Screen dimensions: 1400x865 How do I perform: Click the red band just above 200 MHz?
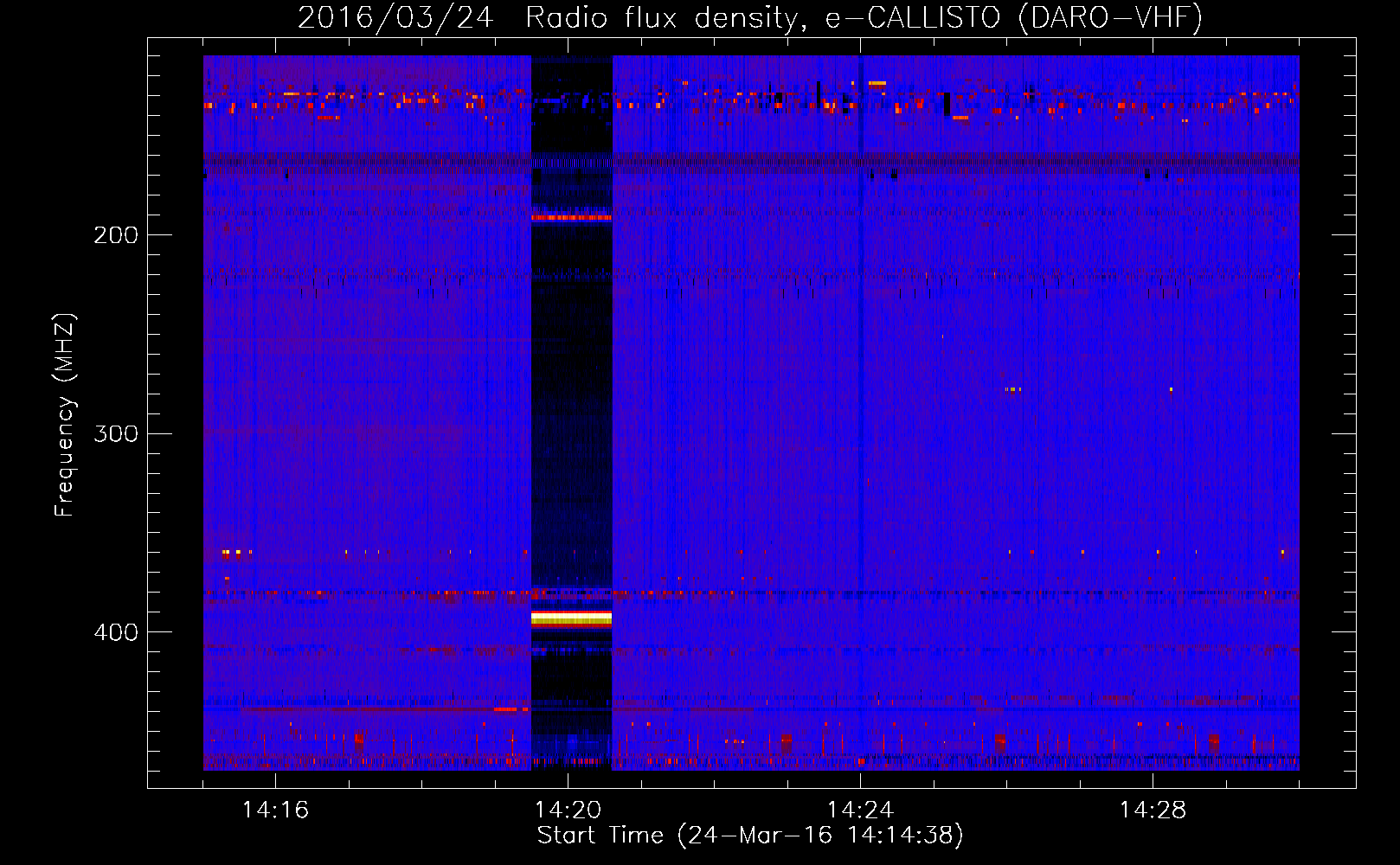pos(571,218)
